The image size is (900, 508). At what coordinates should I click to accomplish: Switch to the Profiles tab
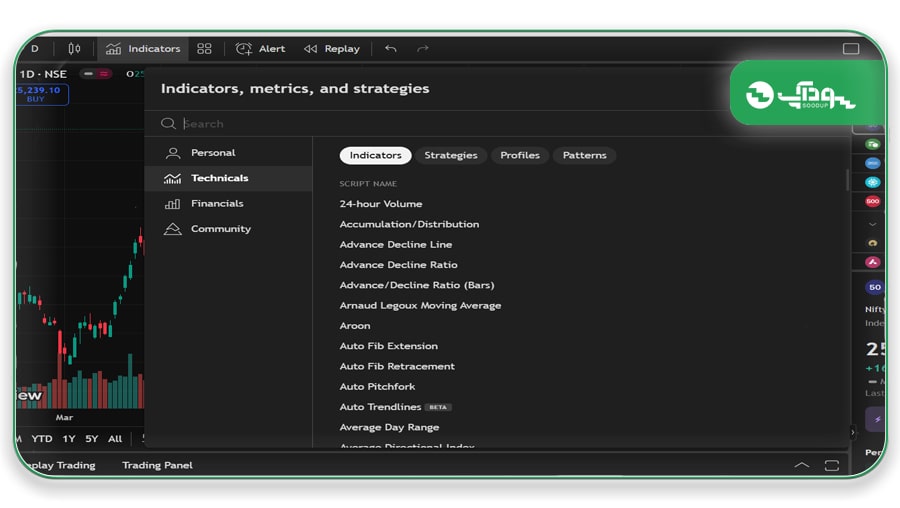[519, 155]
